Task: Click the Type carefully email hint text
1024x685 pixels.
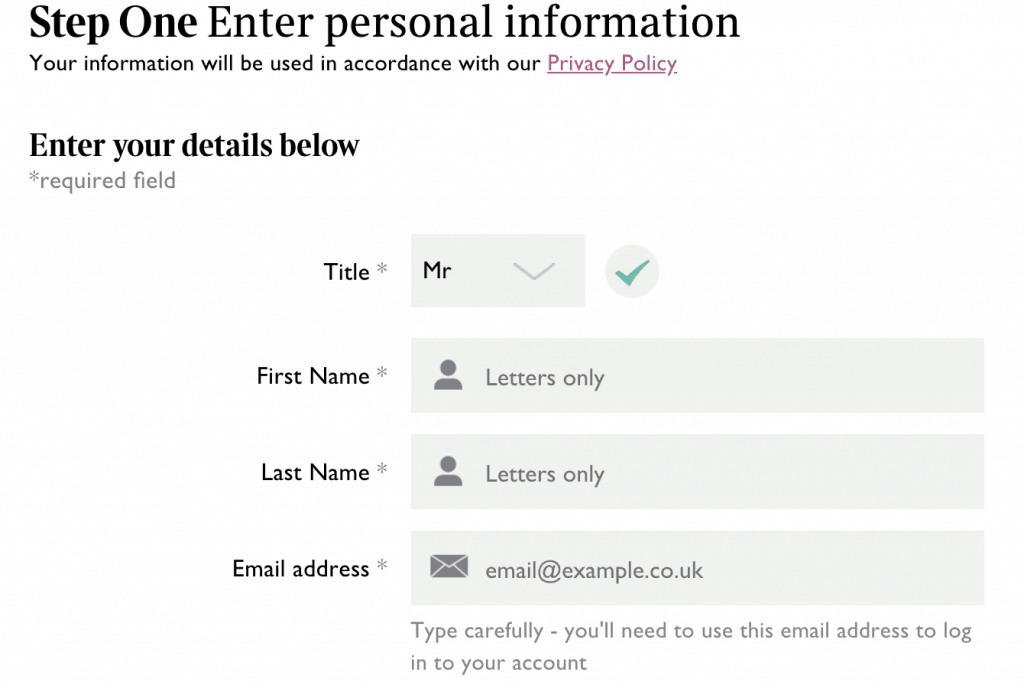Action: click(690, 646)
